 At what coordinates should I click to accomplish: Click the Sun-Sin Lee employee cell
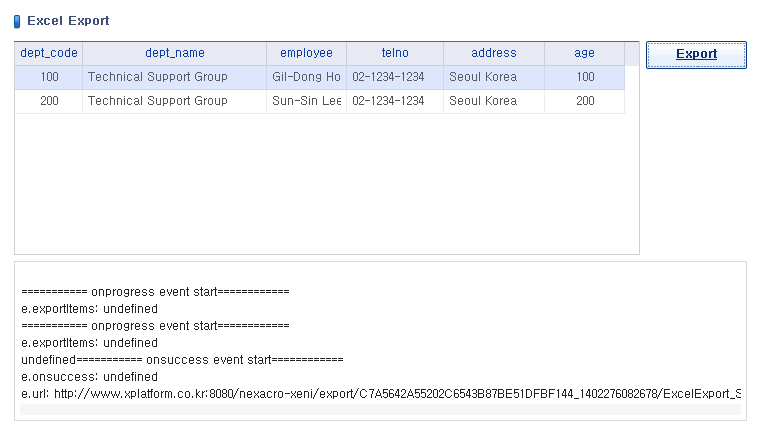306,101
